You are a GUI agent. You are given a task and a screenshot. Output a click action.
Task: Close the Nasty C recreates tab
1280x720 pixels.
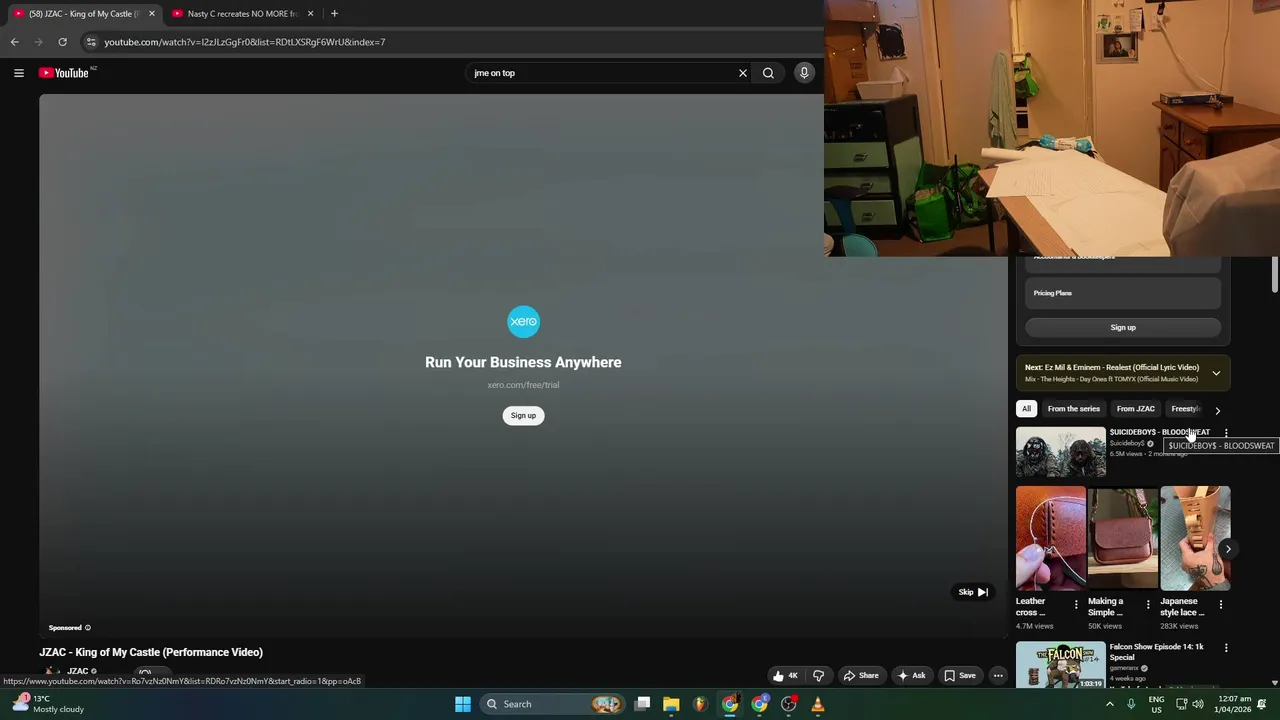(x=310, y=14)
